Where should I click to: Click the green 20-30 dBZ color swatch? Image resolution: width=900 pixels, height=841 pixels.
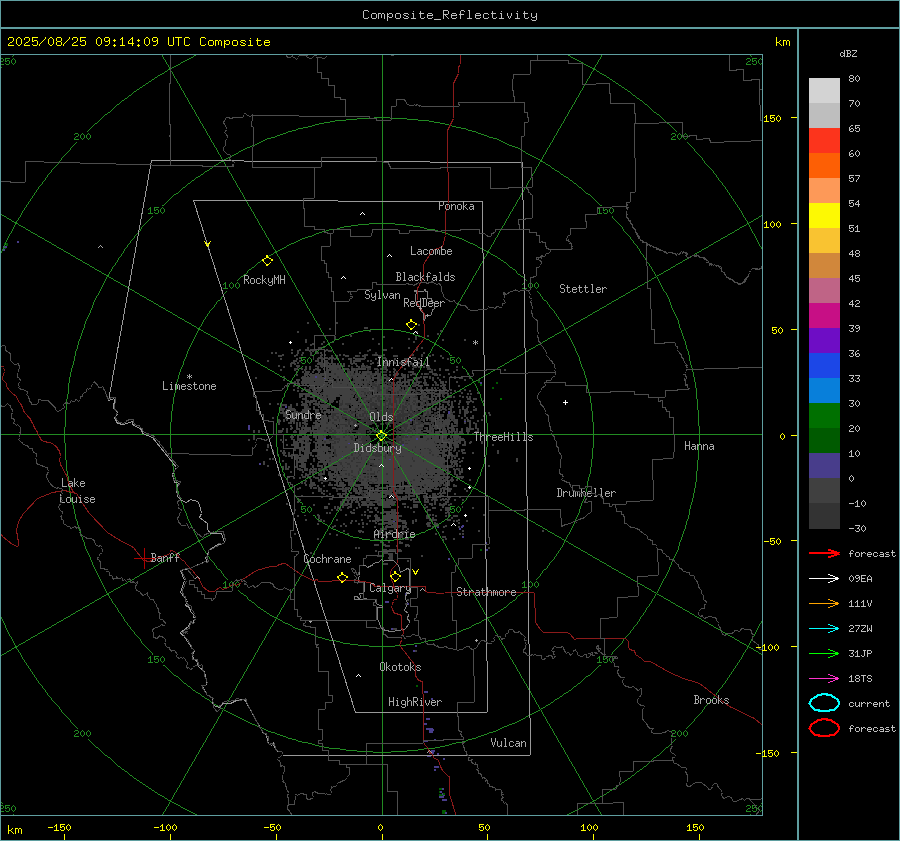coord(824,416)
